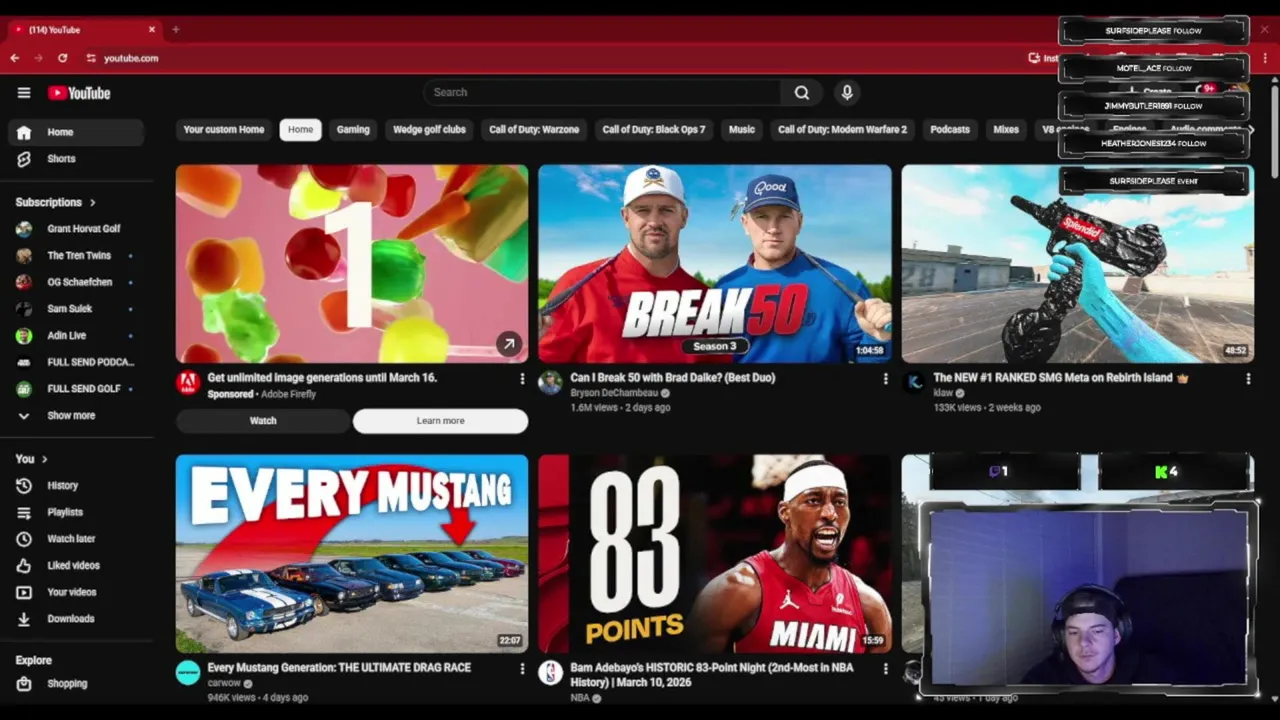
Task: Select the Wedge golf clubs chip
Action: coord(429,129)
